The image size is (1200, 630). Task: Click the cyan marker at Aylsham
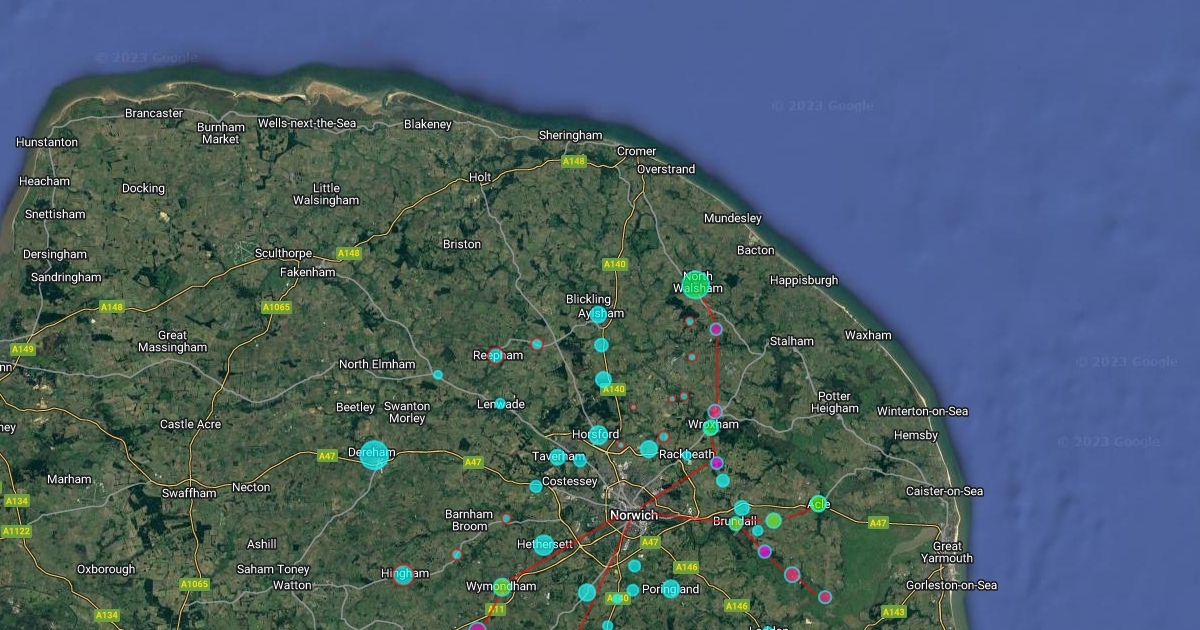coord(599,314)
